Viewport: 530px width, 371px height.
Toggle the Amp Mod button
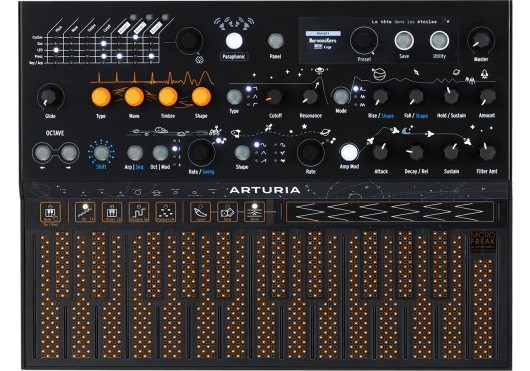(x=349, y=152)
